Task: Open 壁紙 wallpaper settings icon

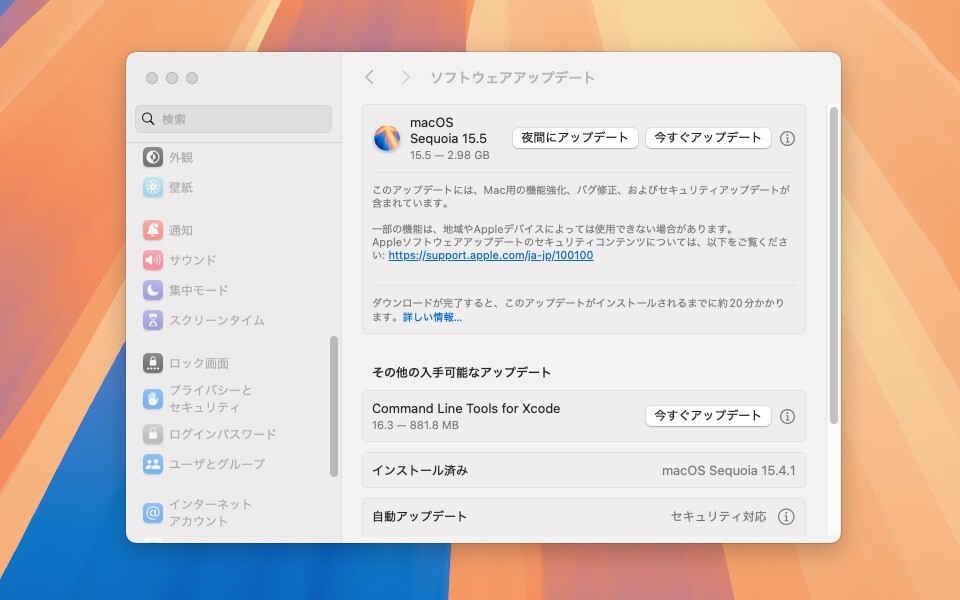Action: 152,187
